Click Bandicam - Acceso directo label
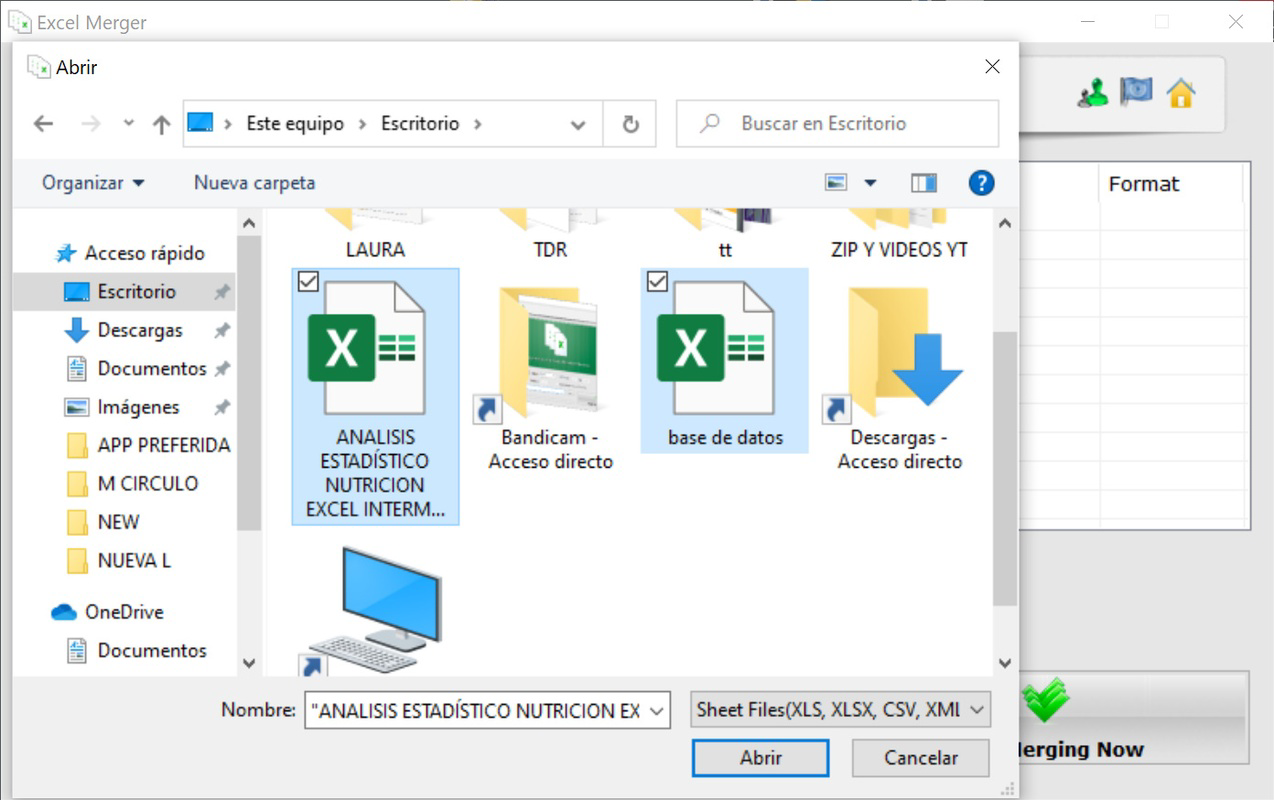 [550, 450]
